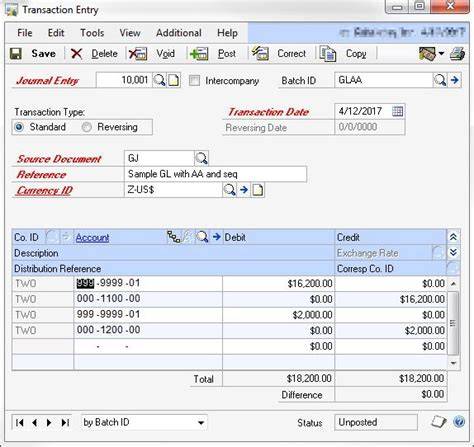This screenshot has width=474, height=447.
Task: Open Account lookup magnifier in grid header
Action: click(202, 237)
